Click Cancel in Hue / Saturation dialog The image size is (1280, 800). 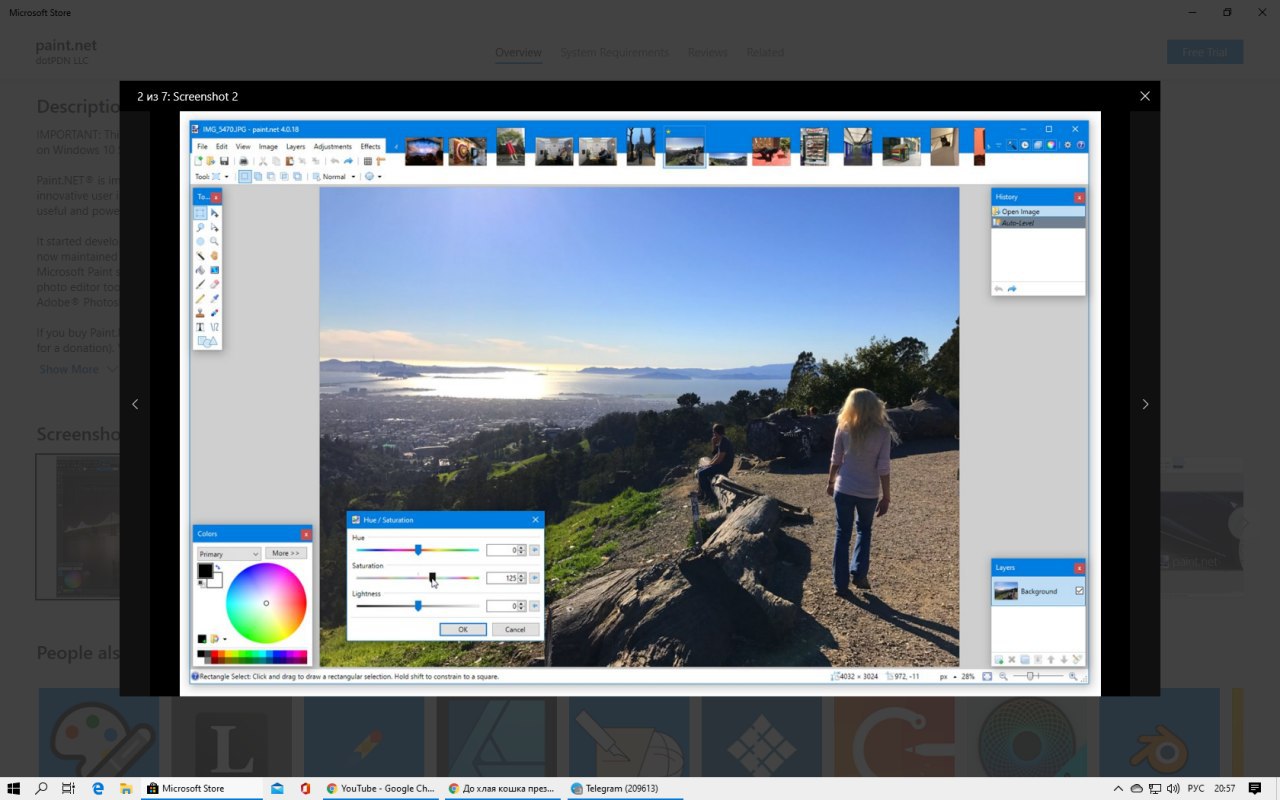[x=515, y=629]
